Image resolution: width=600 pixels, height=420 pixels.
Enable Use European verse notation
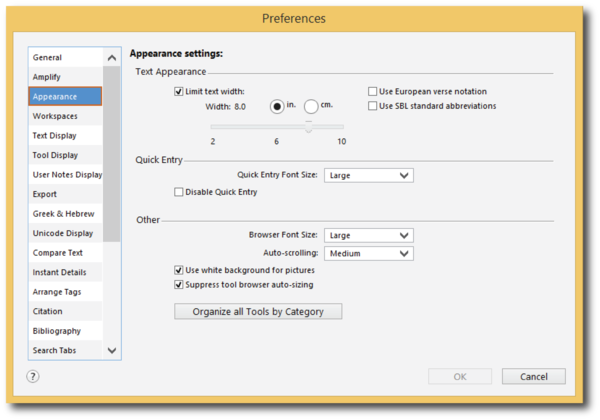[372, 91]
